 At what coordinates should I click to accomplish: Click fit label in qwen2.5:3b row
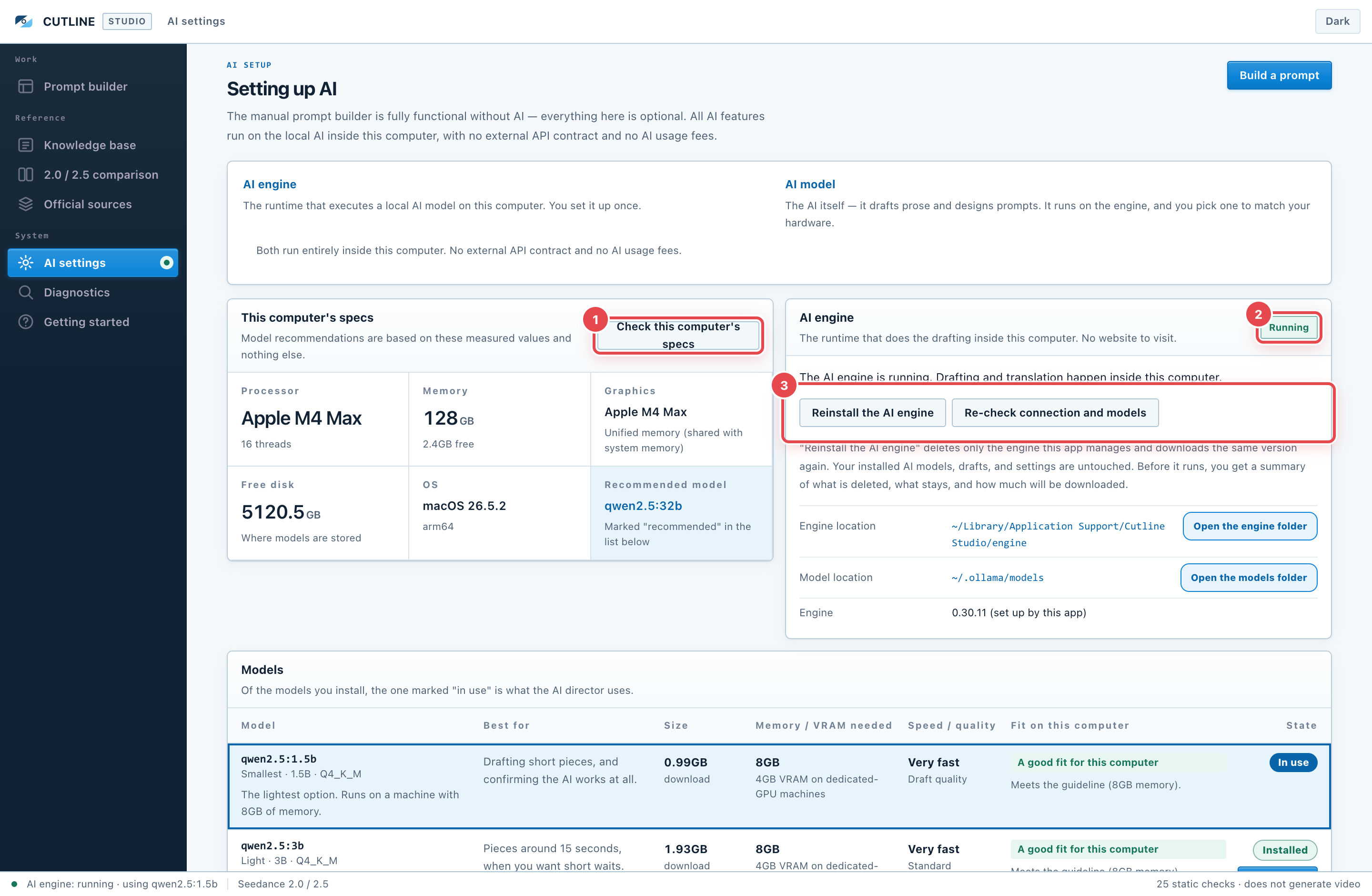[x=1118, y=849]
